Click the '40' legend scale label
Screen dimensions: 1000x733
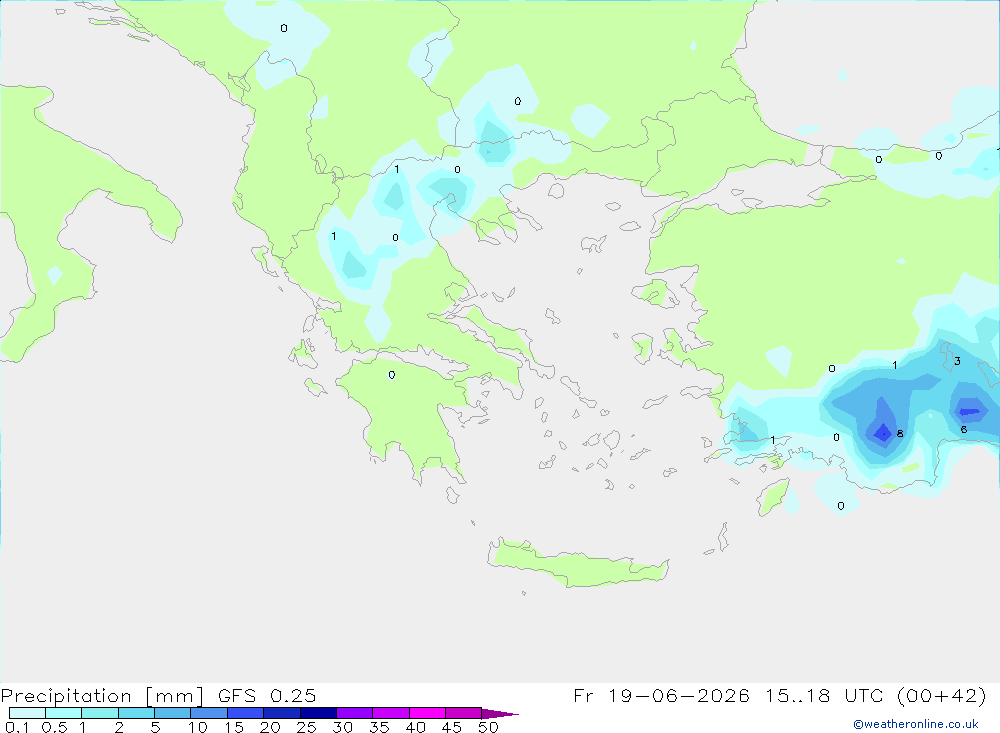click(415, 727)
